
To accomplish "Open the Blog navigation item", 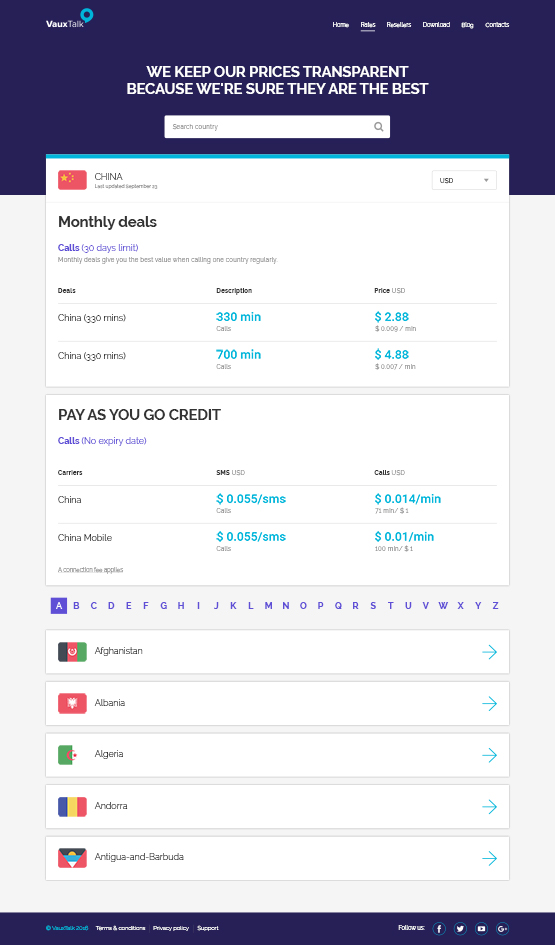I will 468,25.
